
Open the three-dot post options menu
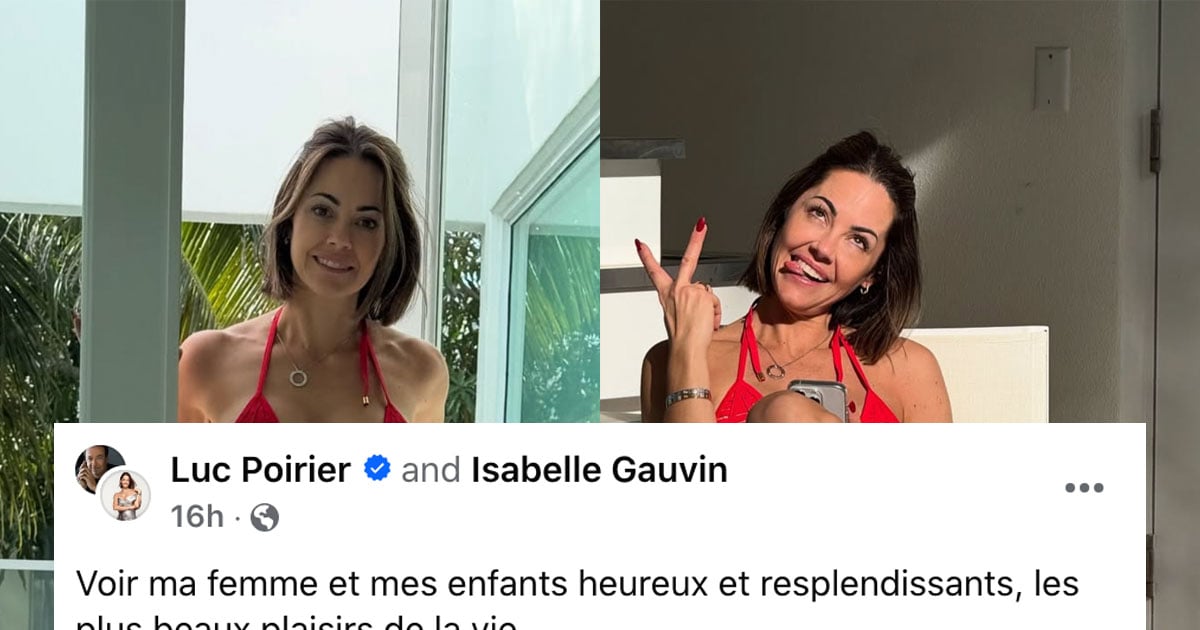click(x=1083, y=488)
